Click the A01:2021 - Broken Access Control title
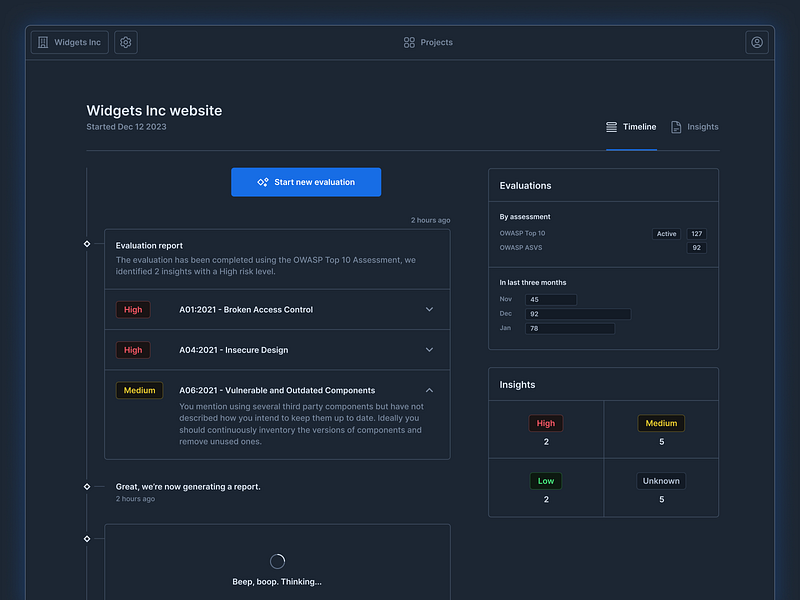The image size is (800, 600). (x=246, y=310)
